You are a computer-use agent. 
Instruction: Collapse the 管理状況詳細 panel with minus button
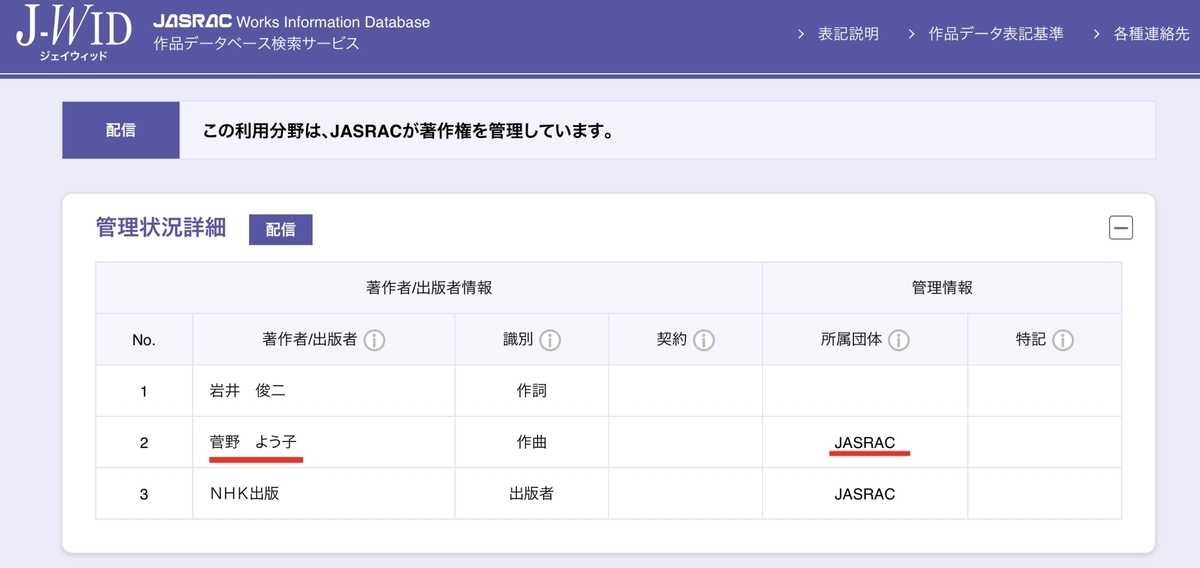point(1121,228)
